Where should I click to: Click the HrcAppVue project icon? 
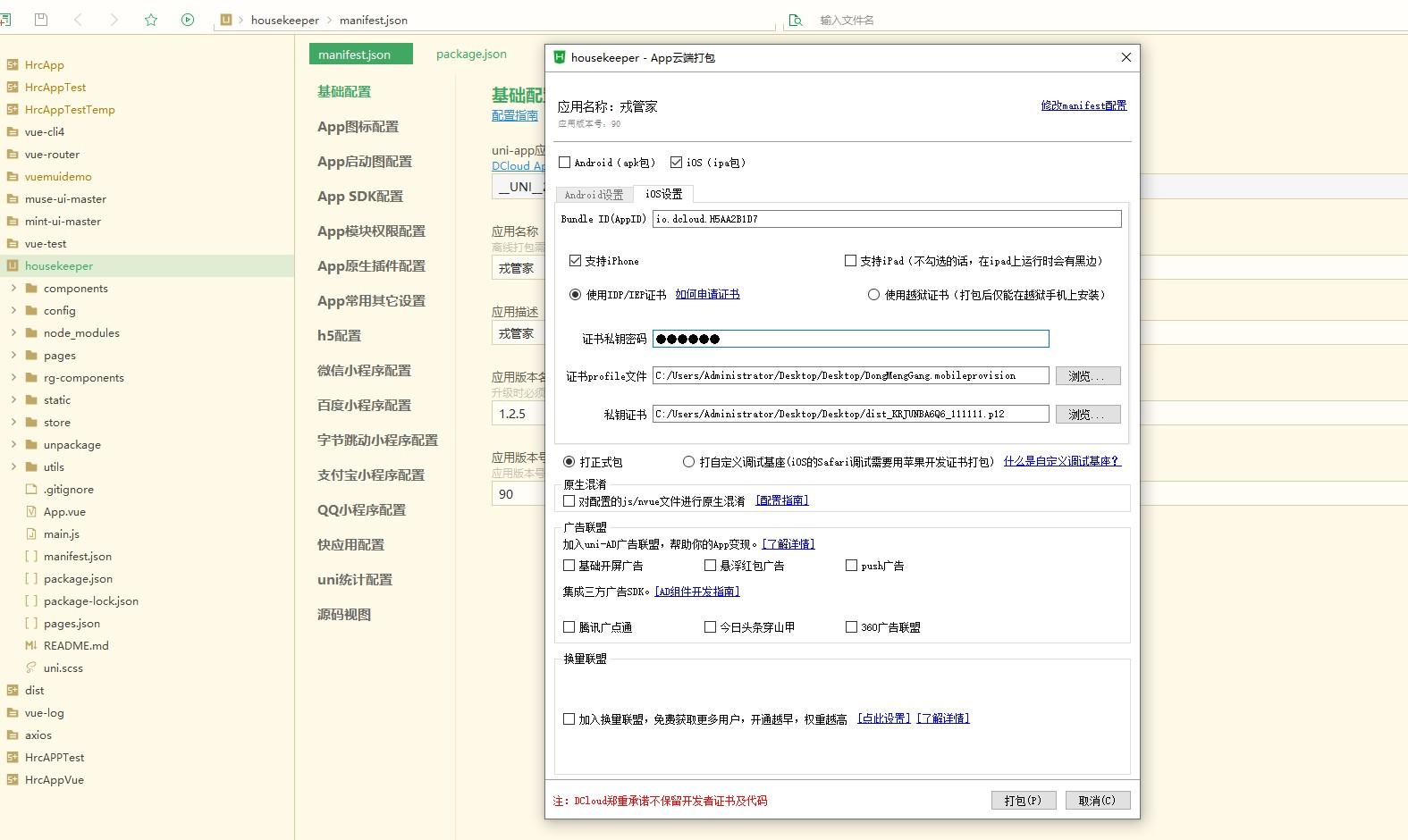coord(13,779)
